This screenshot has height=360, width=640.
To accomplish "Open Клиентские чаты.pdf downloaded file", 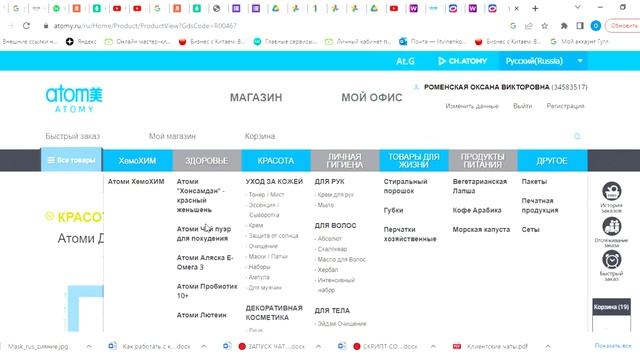I will coord(490,346).
